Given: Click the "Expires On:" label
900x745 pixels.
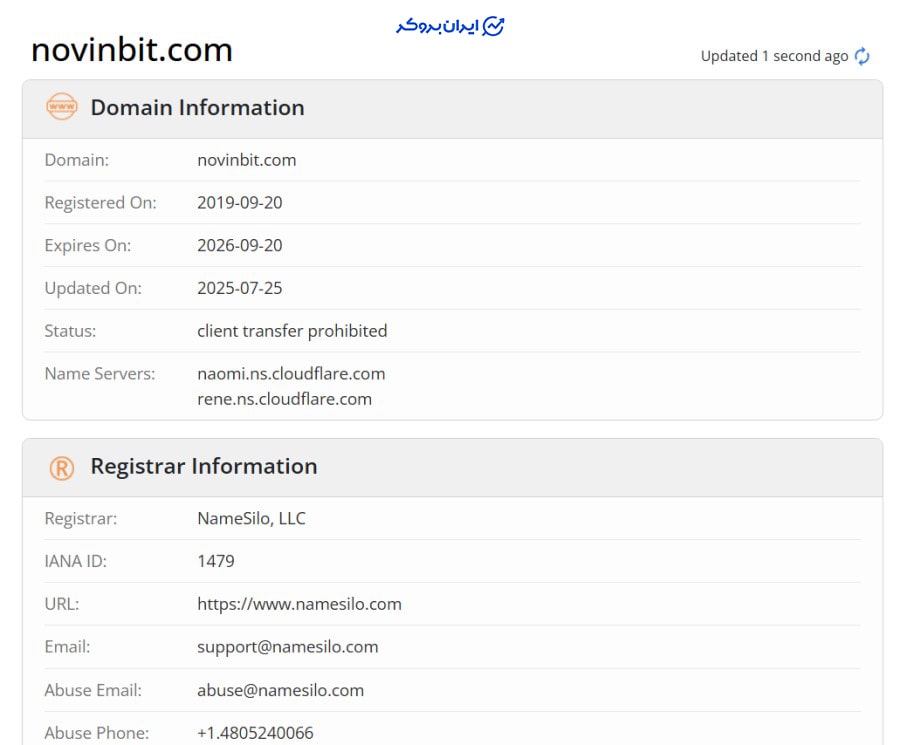Looking at the screenshot, I should pos(88,246).
